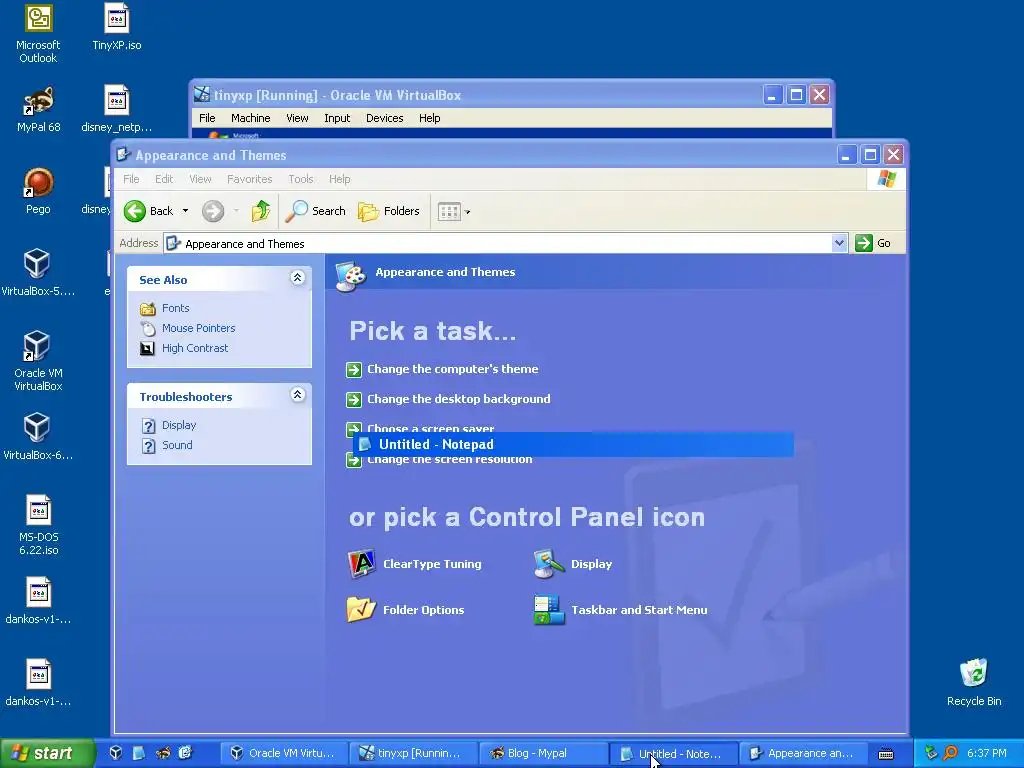Open the Favorites menu

[249, 179]
